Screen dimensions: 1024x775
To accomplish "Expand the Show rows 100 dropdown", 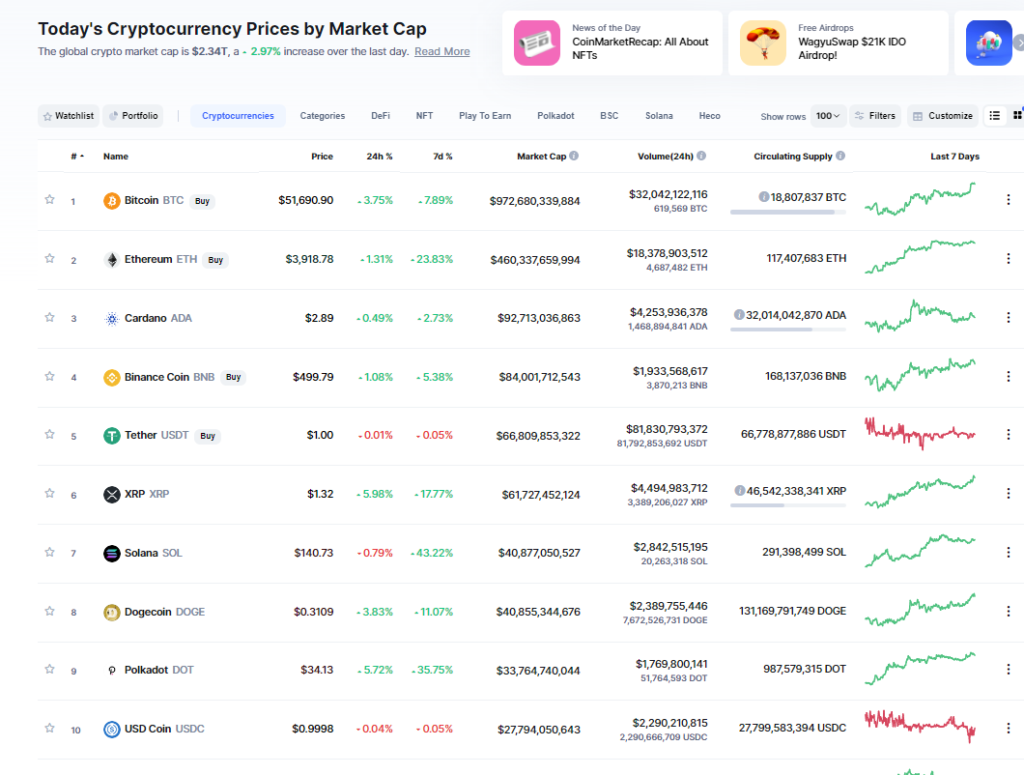I will tap(828, 116).
